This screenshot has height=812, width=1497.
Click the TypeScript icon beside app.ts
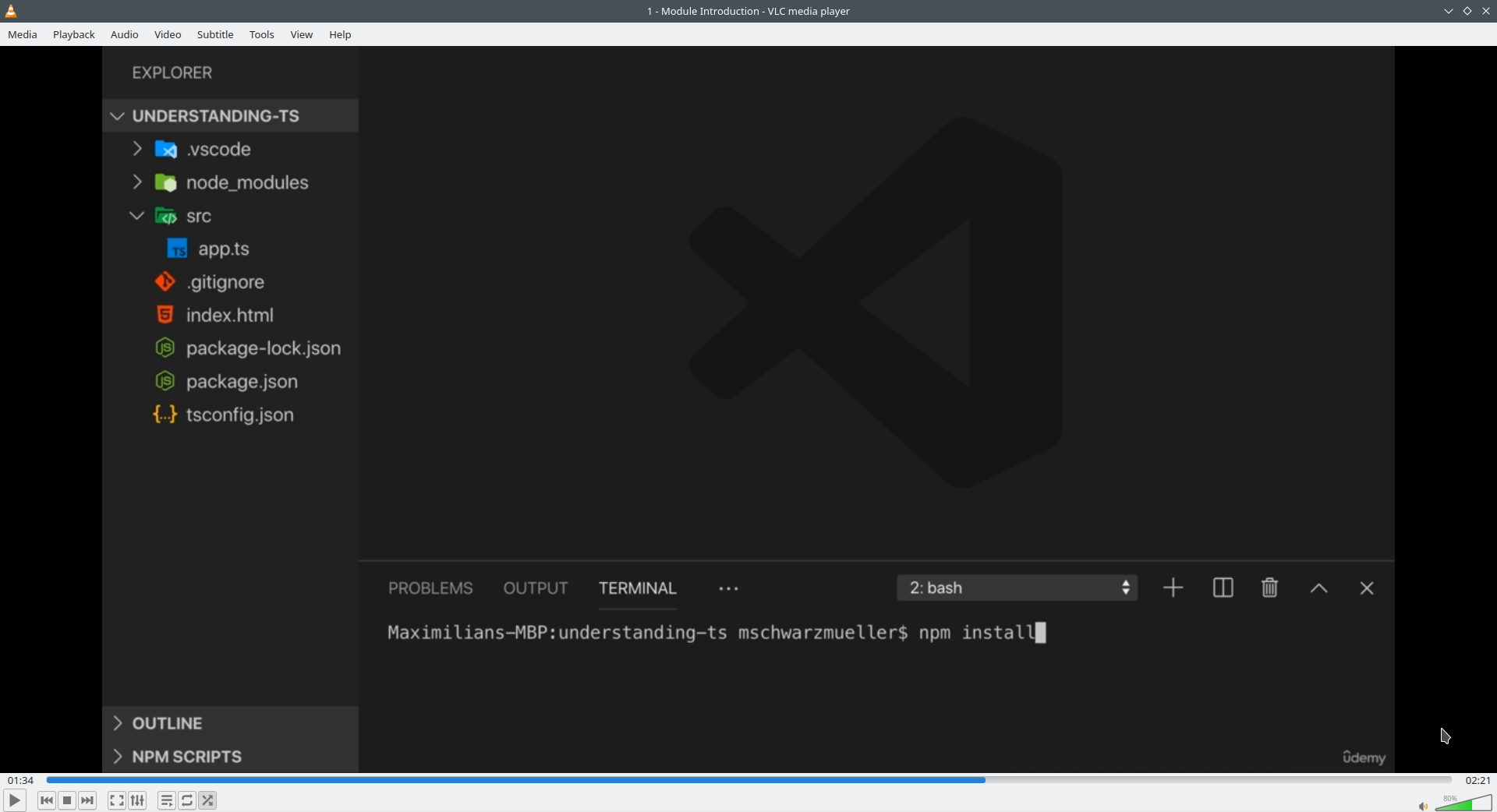tap(178, 249)
